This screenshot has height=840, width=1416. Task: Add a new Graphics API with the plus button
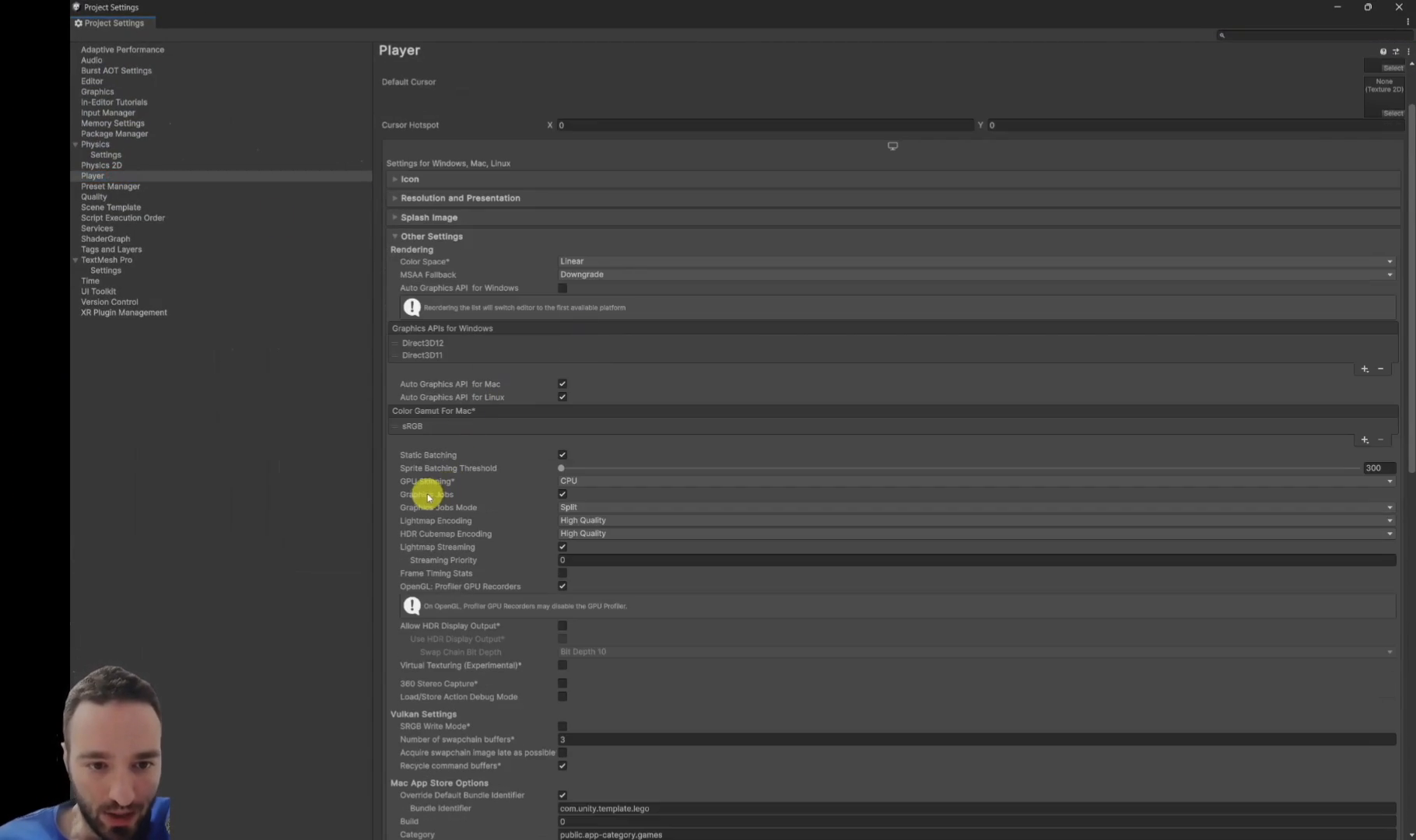coord(1365,369)
